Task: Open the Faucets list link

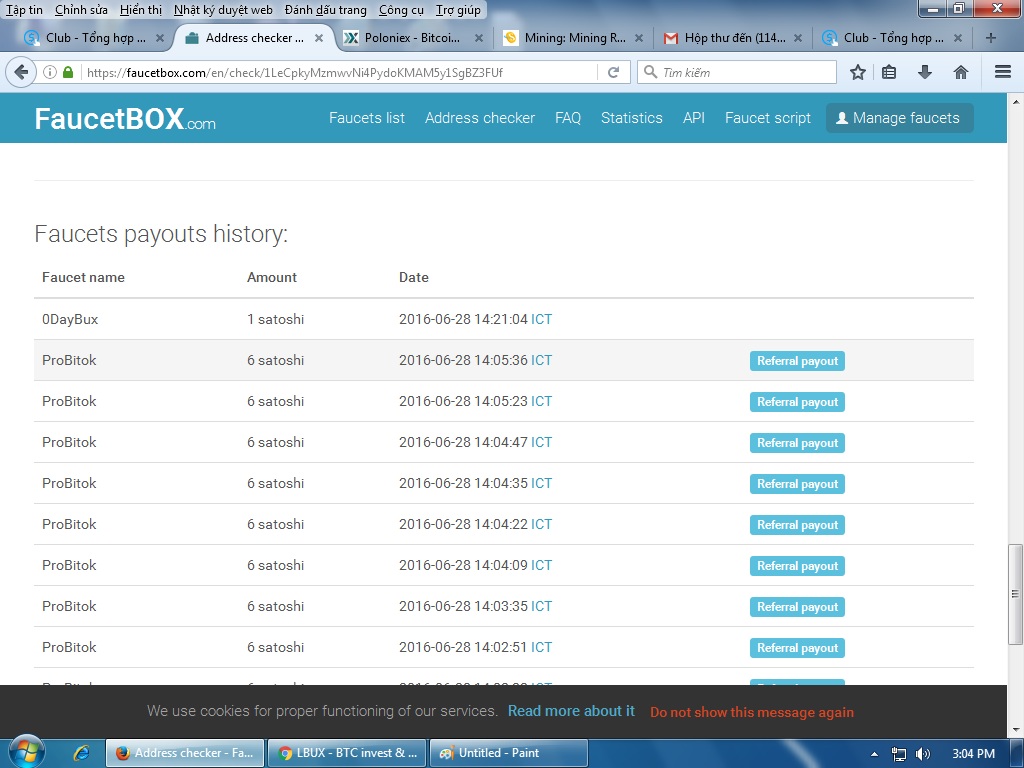Action: pyautogui.click(x=367, y=118)
